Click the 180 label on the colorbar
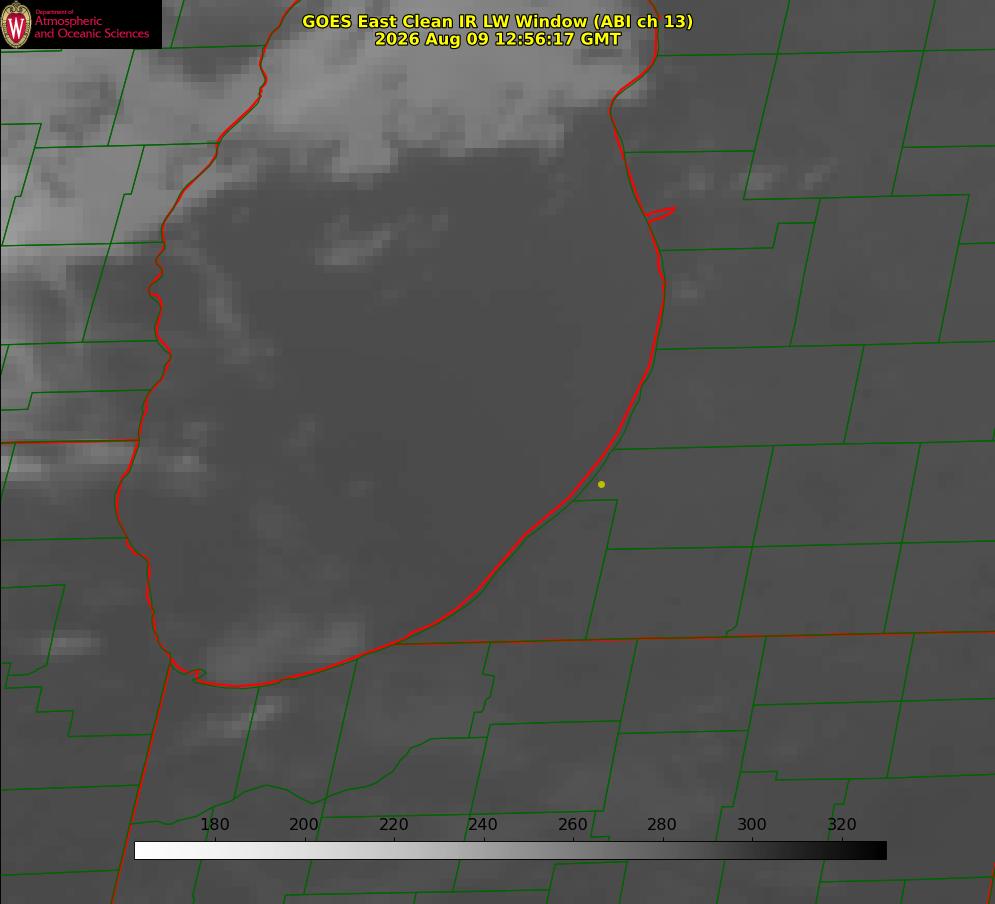The image size is (995, 904). click(x=214, y=824)
